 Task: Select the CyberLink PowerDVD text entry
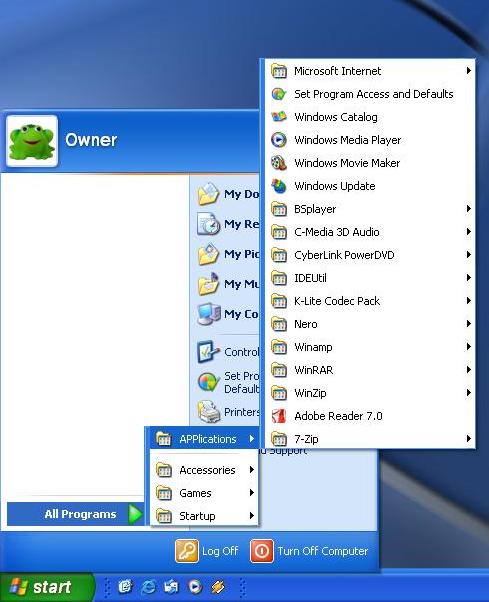[344, 255]
